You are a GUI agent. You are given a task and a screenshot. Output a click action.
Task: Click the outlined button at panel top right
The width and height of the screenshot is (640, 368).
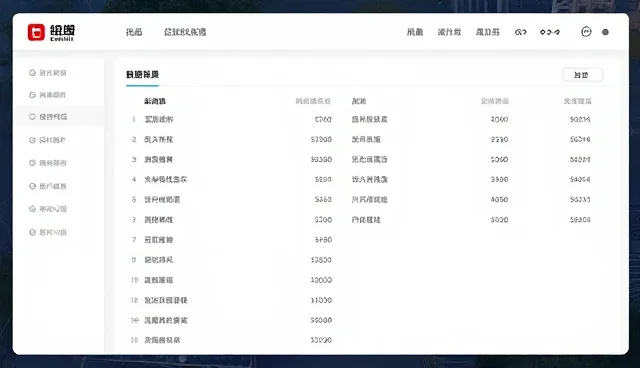coord(582,75)
